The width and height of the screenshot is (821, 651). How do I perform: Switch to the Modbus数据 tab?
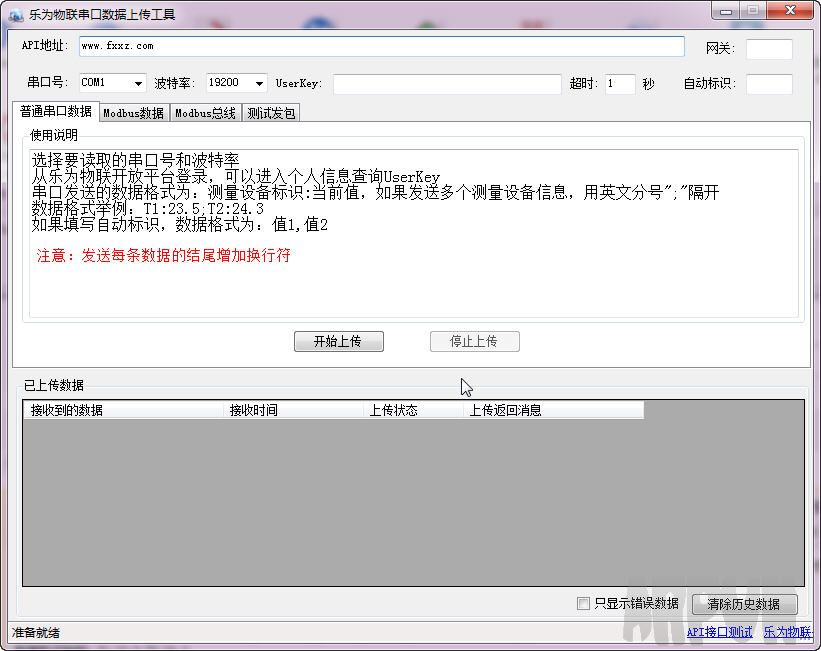133,113
